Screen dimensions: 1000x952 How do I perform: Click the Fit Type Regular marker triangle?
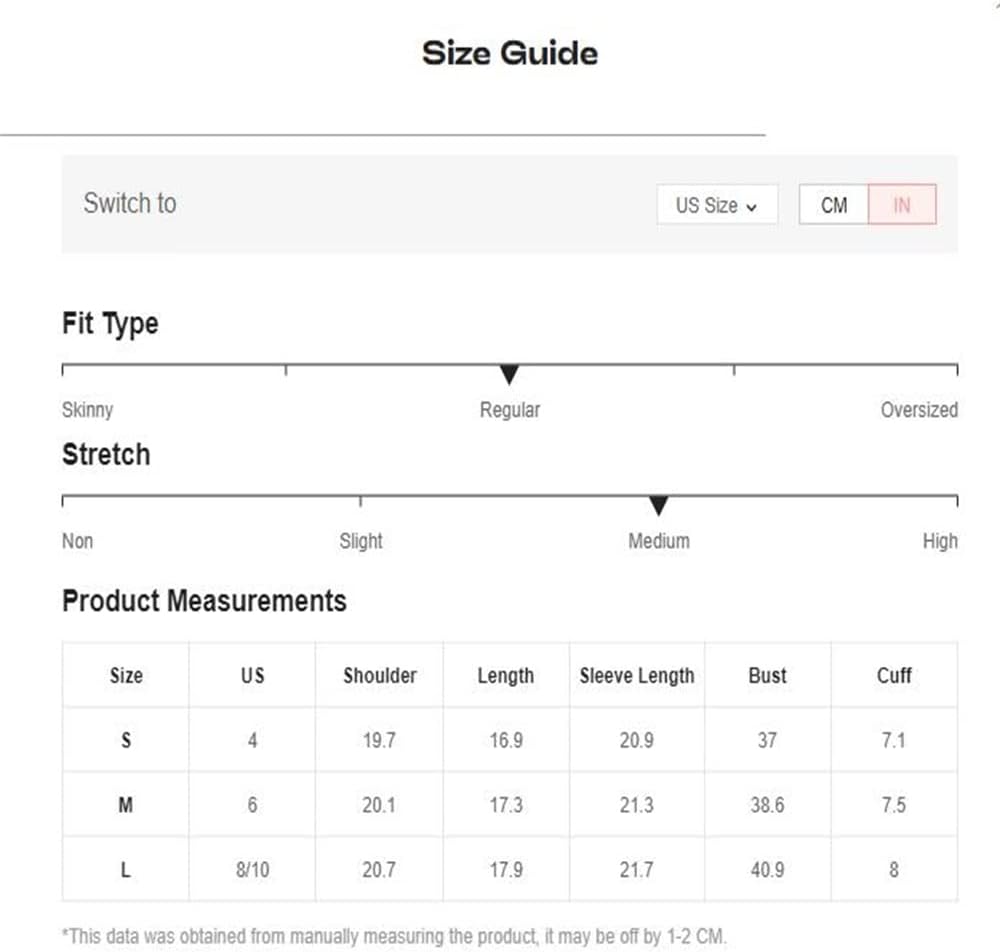509,374
